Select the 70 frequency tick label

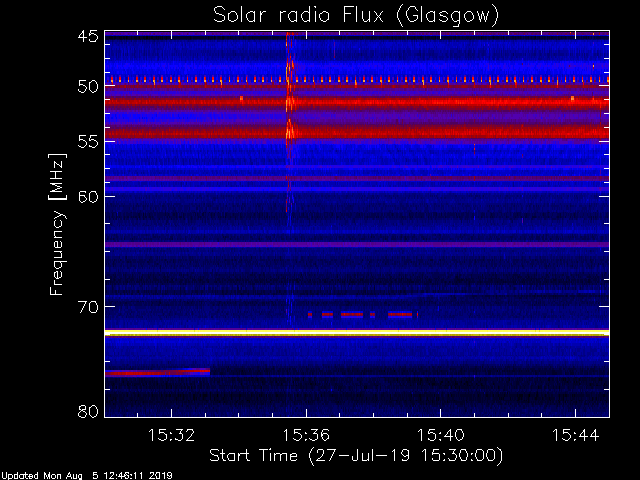[88, 307]
